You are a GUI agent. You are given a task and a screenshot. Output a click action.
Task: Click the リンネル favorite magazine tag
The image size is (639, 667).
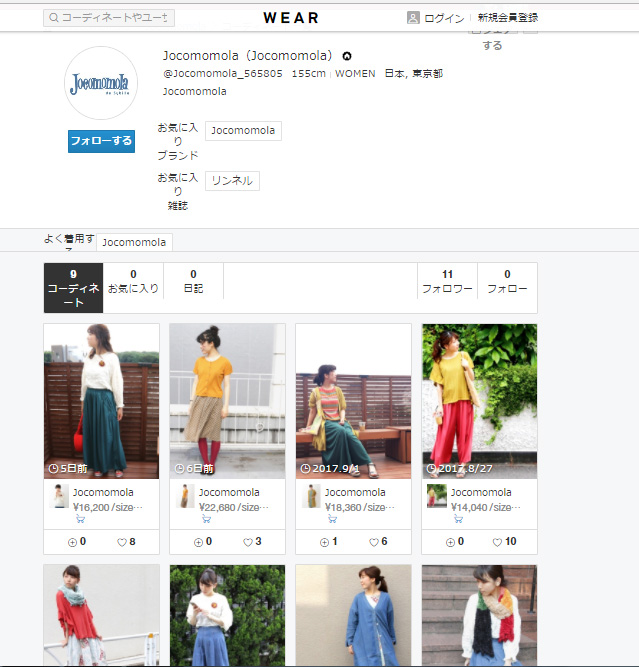pyautogui.click(x=232, y=181)
